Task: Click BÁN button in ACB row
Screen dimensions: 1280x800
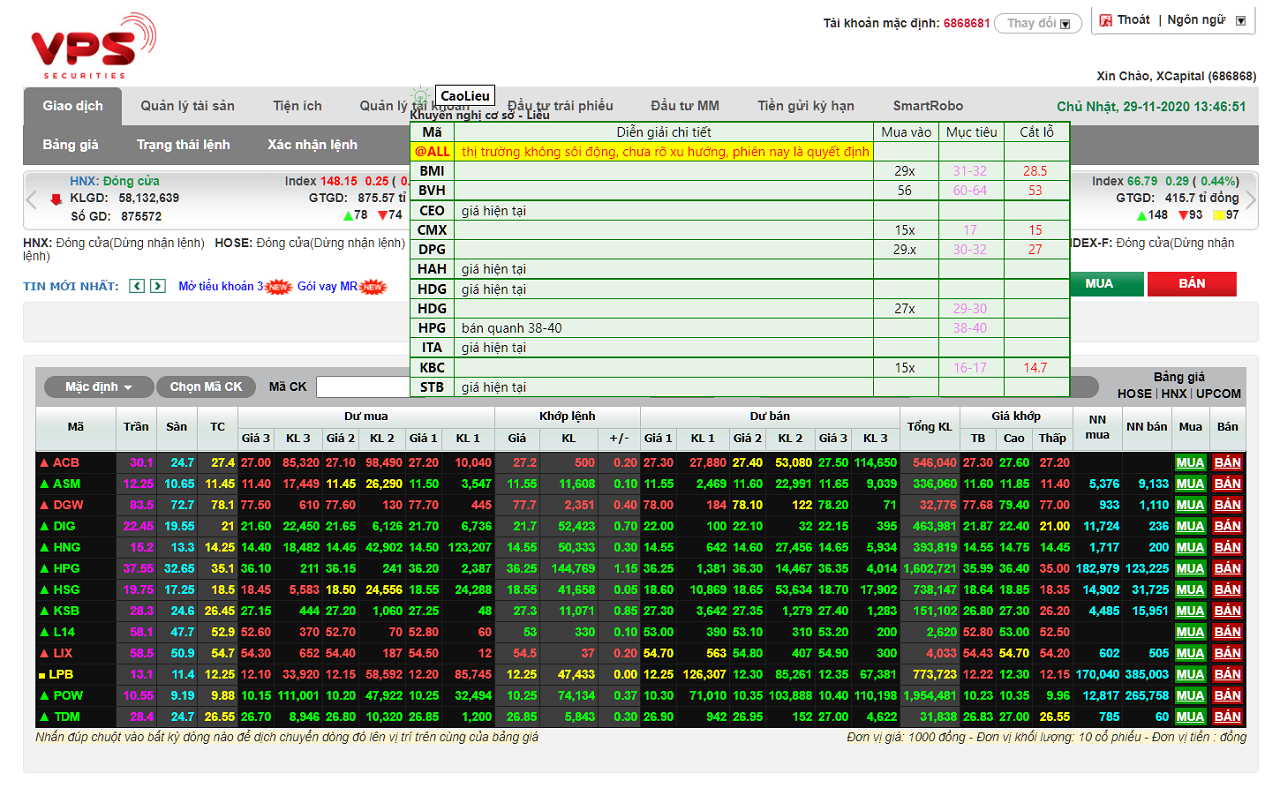Action: (x=1227, y=463)
